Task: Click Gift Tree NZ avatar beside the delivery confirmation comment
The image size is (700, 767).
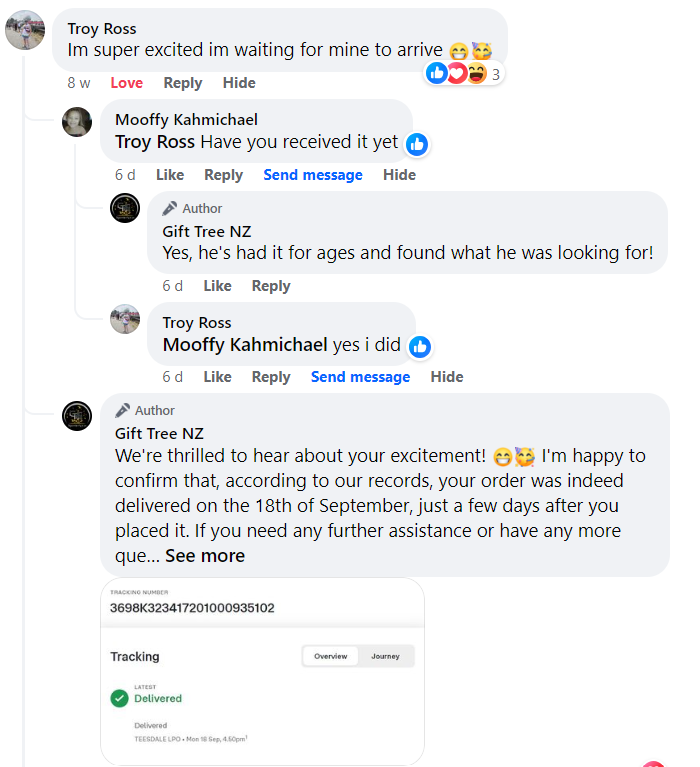Action: click(x=78, y=415)
